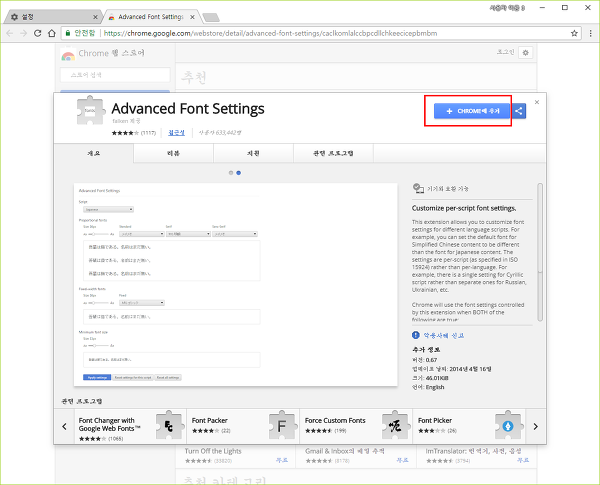
Task: Open the related programs tab
Action: pos(333,153)
